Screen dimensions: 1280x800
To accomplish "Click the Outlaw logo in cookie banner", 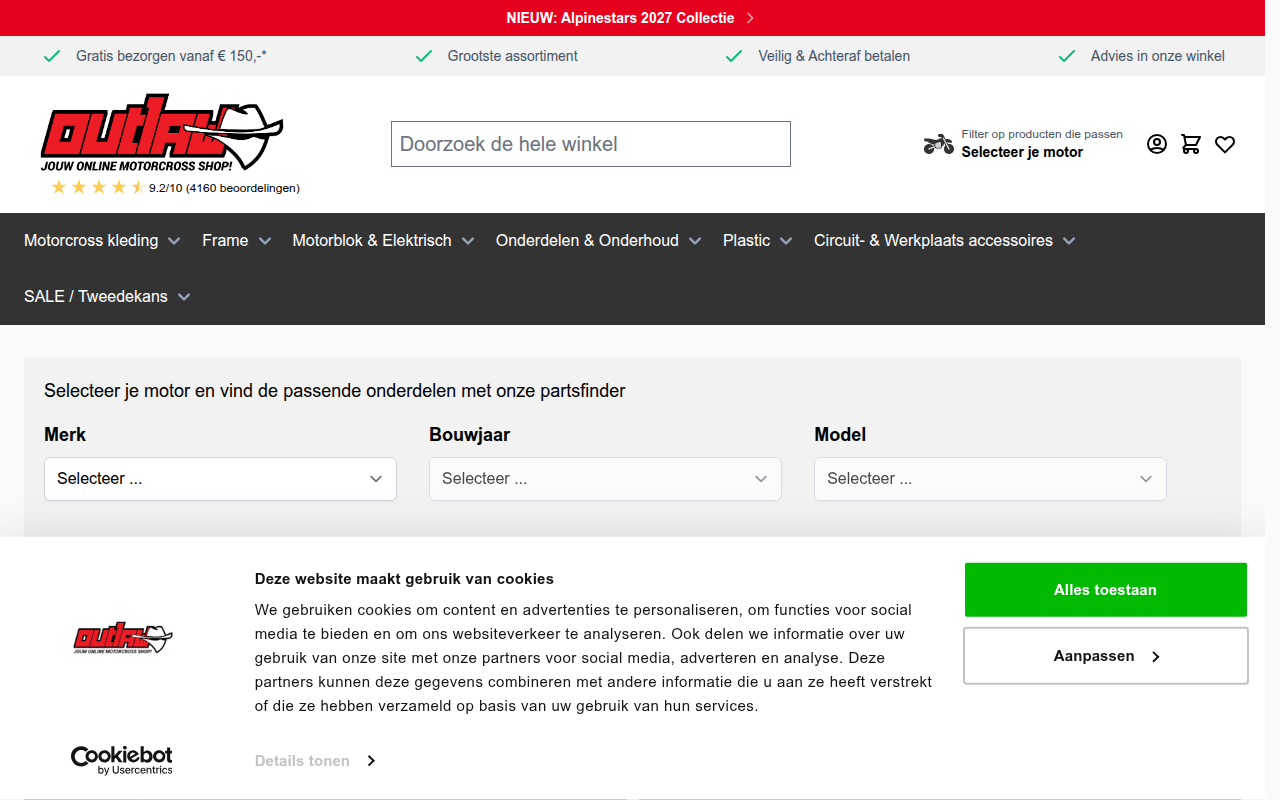I will click(x=123, y=637).
